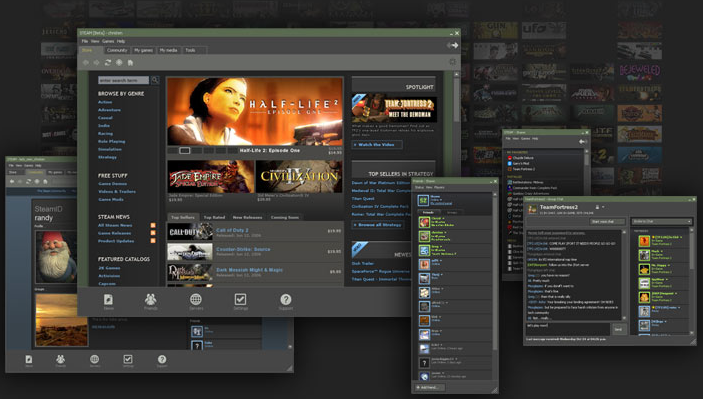Click the gnome avatar in the SteamID randy profile
703x399 pixels.
[x=56, y=256]
